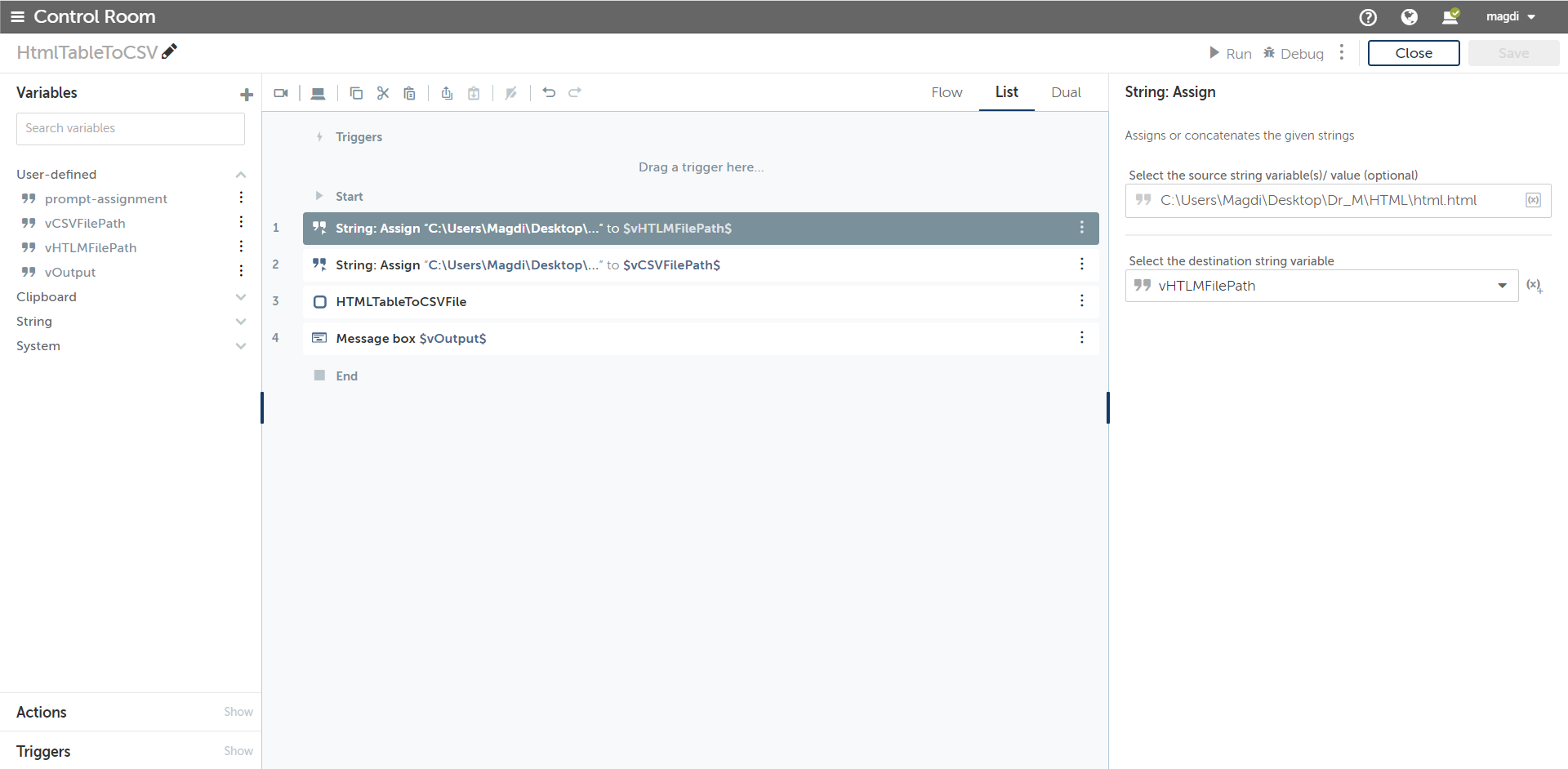Click the record video camera icon

point(281,93)
